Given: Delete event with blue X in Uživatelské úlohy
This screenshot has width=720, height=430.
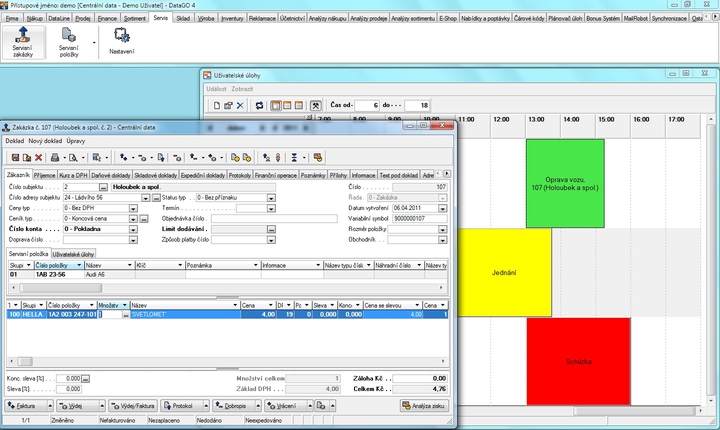Looking at the screenshot, I should pyautogui.click(x=240, y=105).
